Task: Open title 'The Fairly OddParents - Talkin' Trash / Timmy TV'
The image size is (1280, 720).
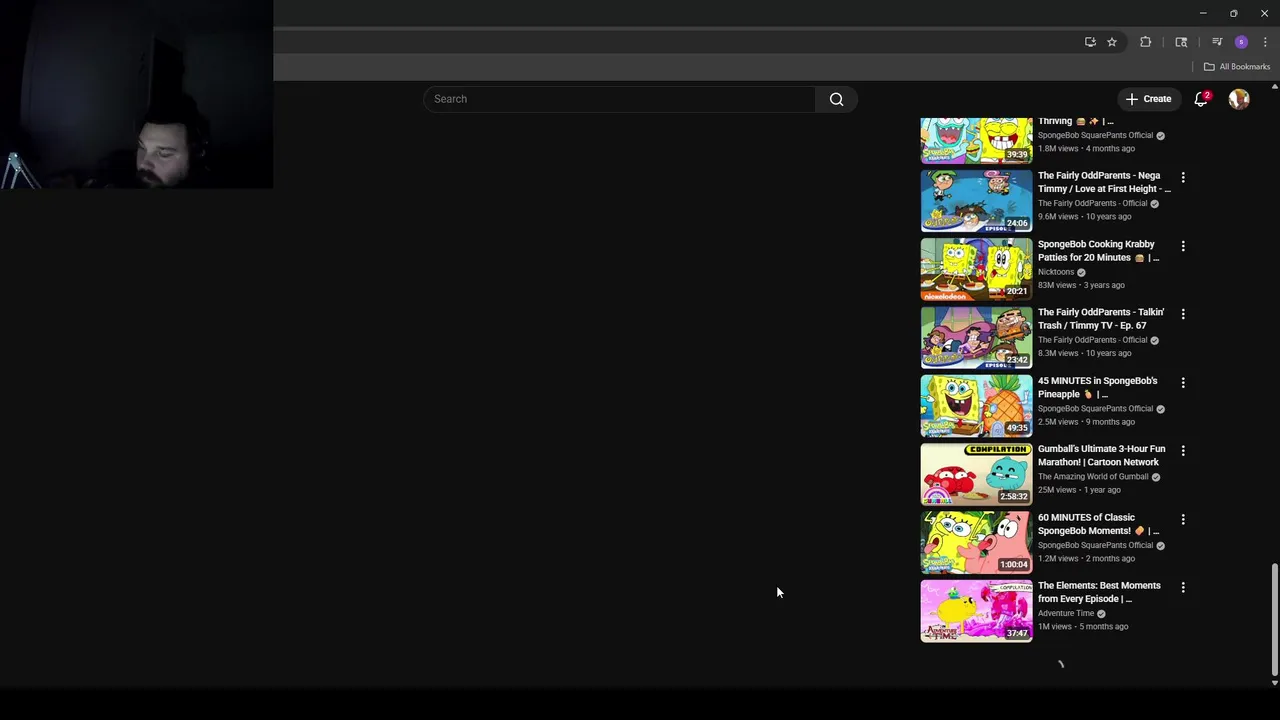Action: click(1101, 319)
